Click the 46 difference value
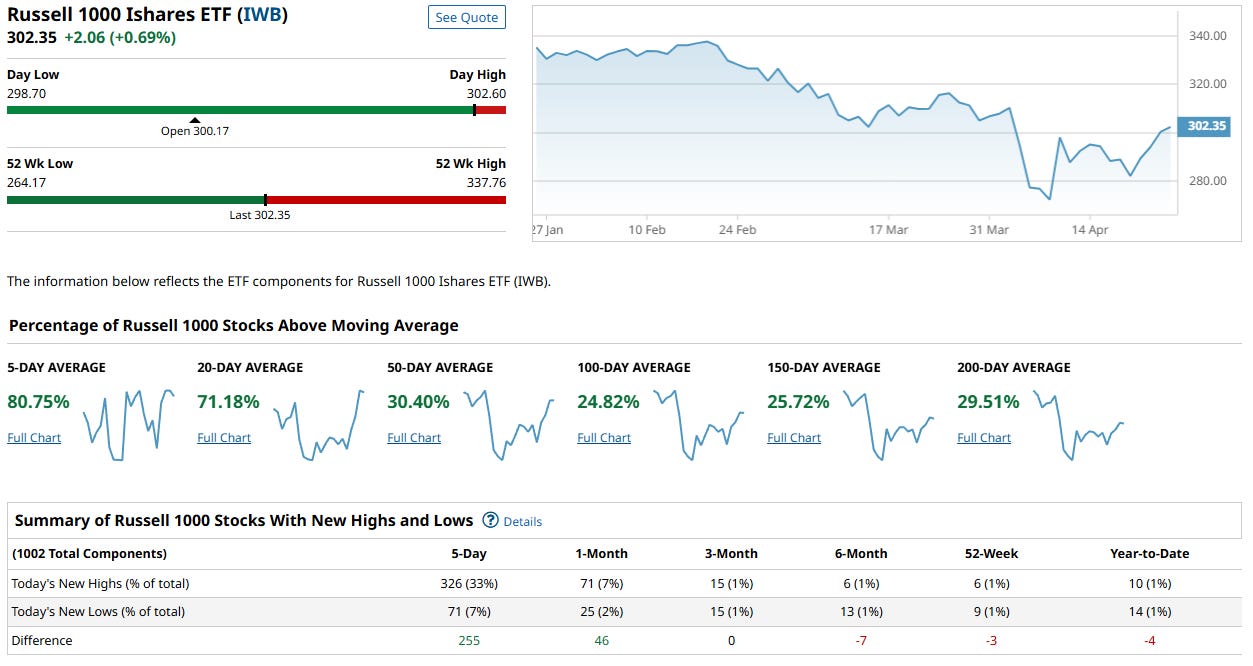Viewport: 1253px width, 666px height. (601, 640)
